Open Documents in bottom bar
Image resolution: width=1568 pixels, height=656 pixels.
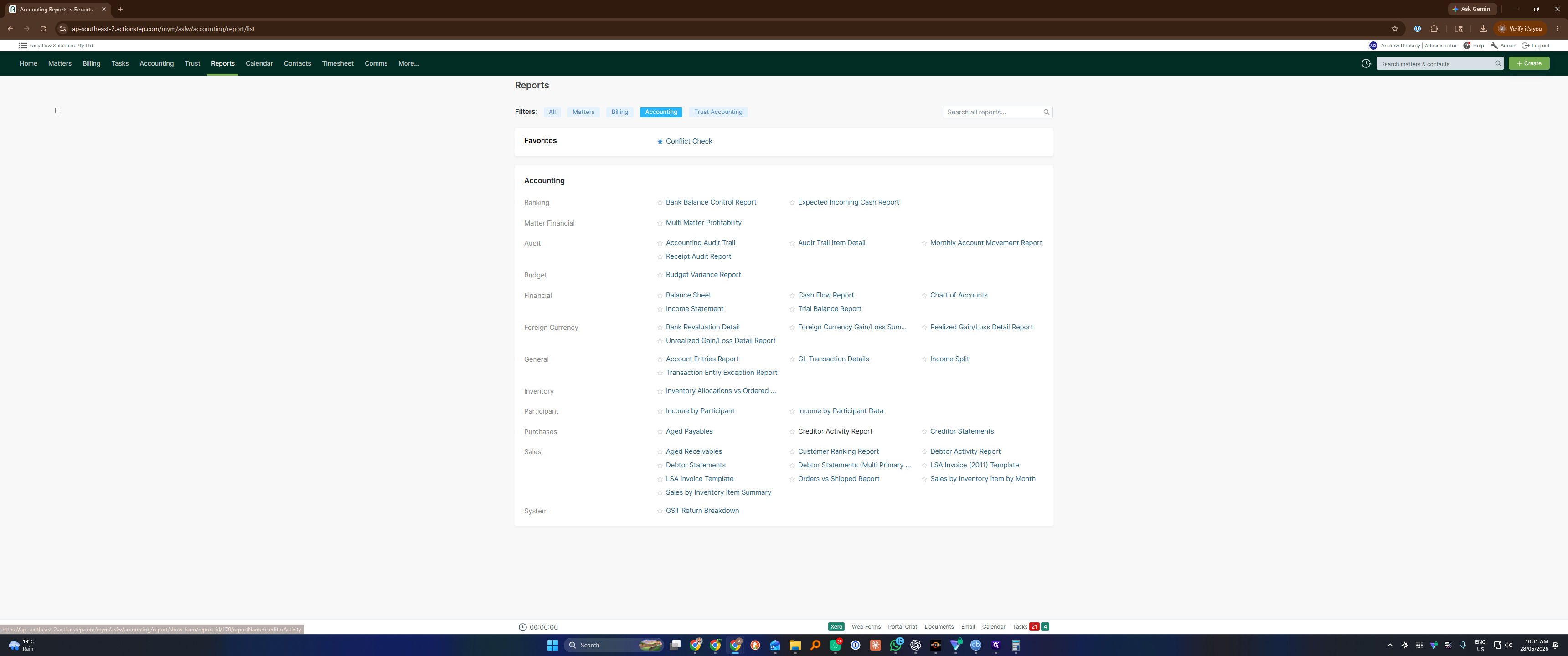[939, 627]
